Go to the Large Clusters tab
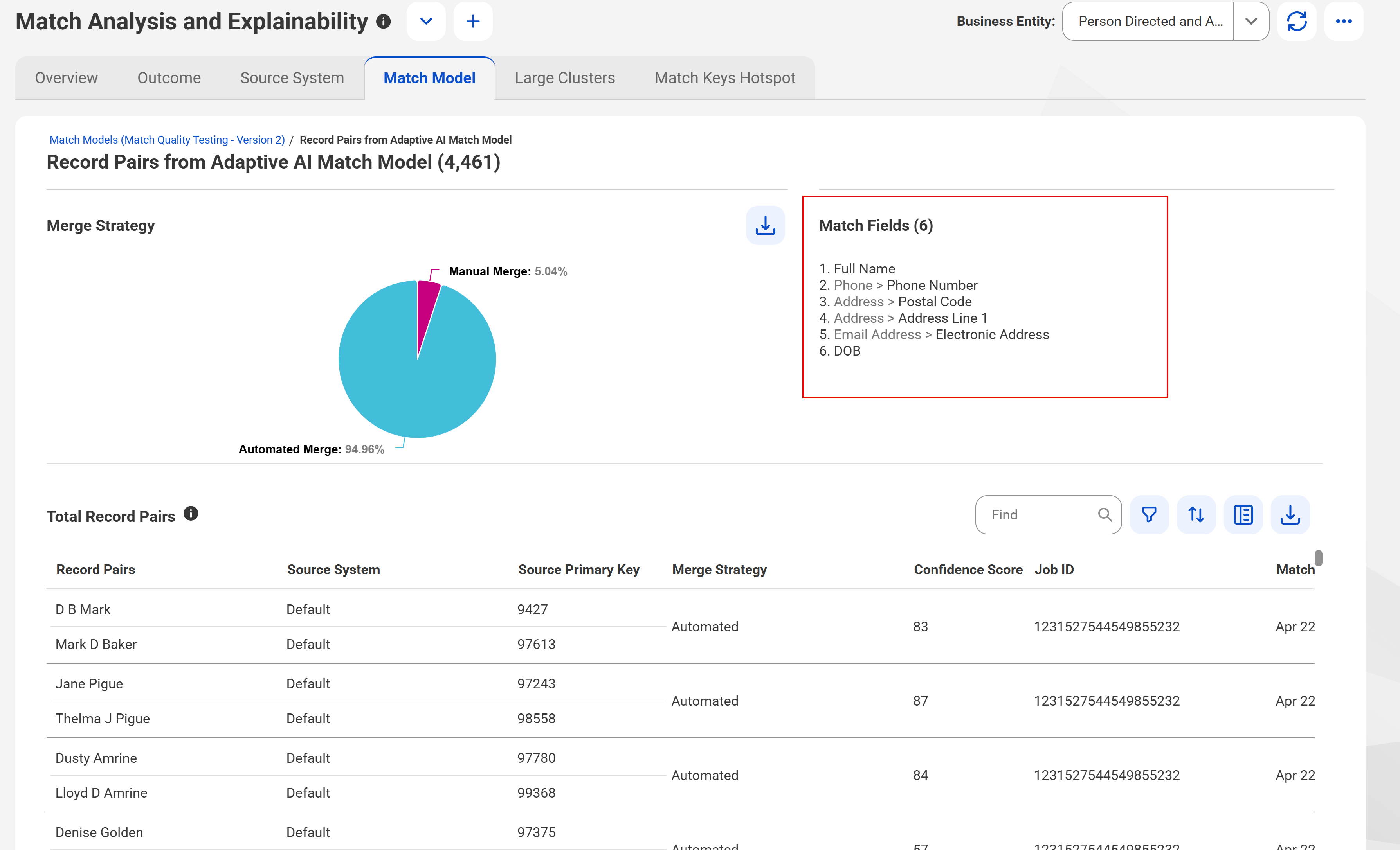Screen dimensions: 1400x850 565,78
